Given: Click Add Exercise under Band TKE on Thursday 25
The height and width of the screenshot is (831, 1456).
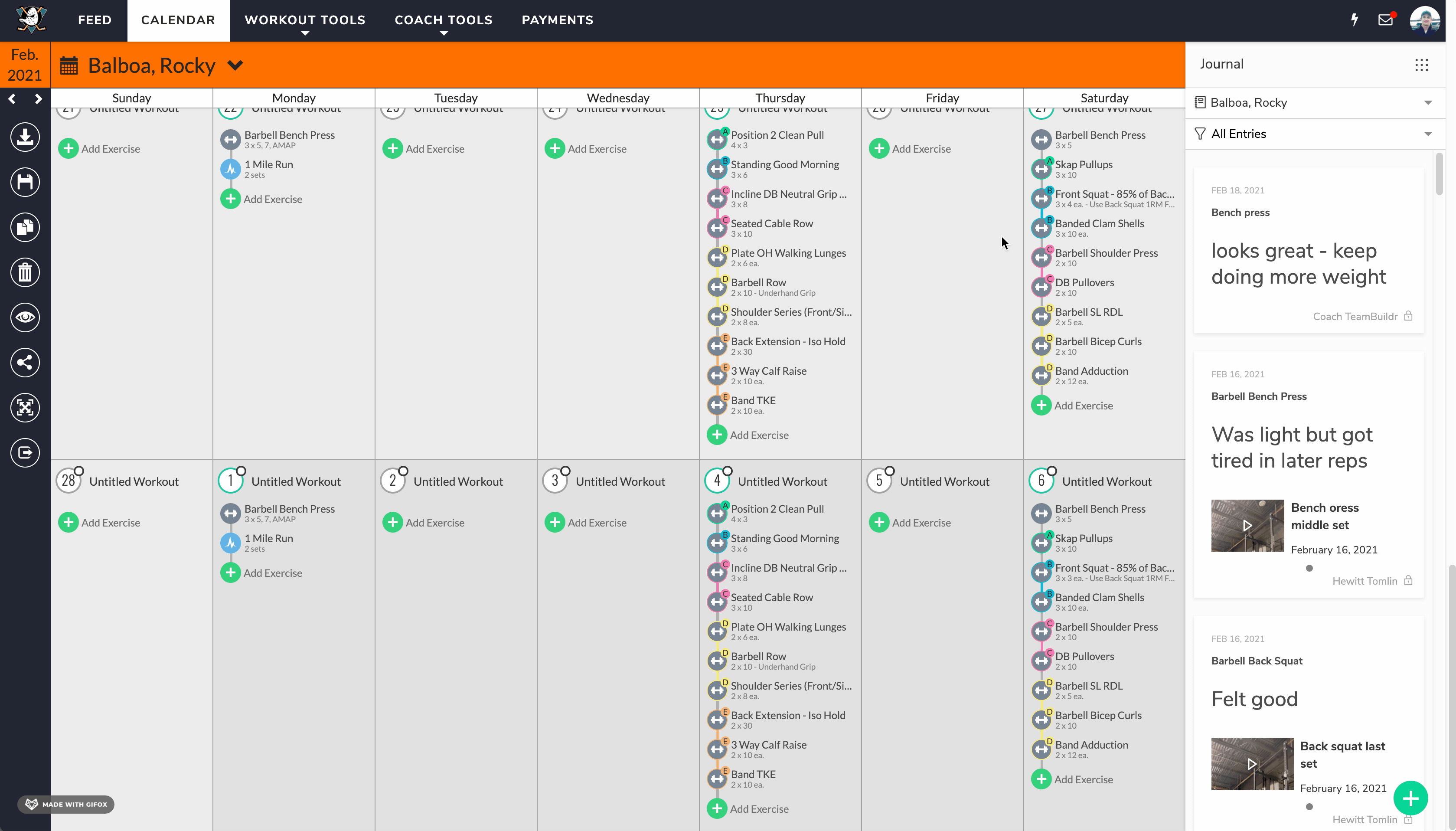Looking at the screenshot, I should [748, 434].
